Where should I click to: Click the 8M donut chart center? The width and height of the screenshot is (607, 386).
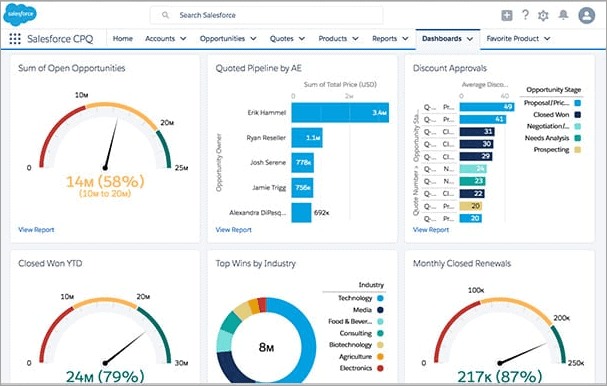pos(266,347)
